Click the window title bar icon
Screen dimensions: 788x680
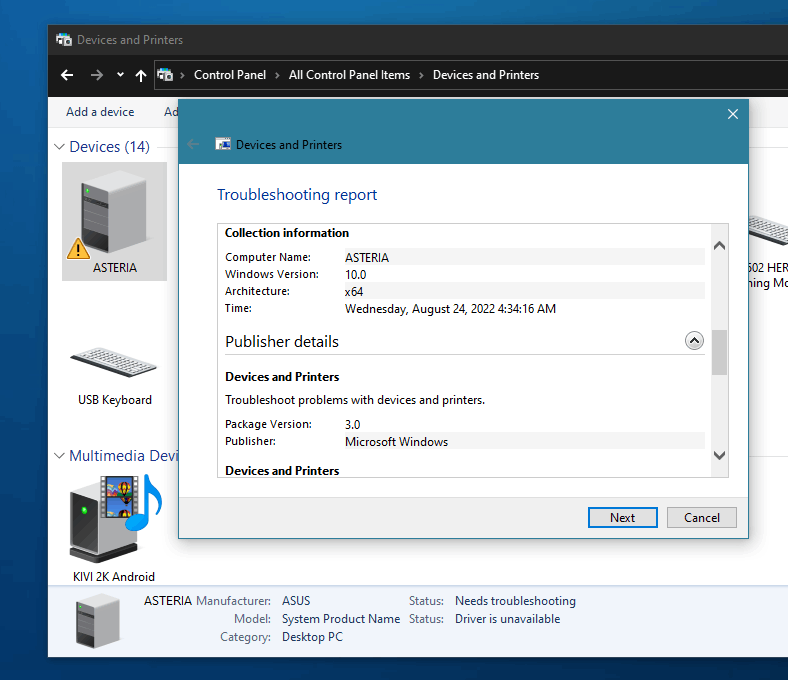pos(64,40)
